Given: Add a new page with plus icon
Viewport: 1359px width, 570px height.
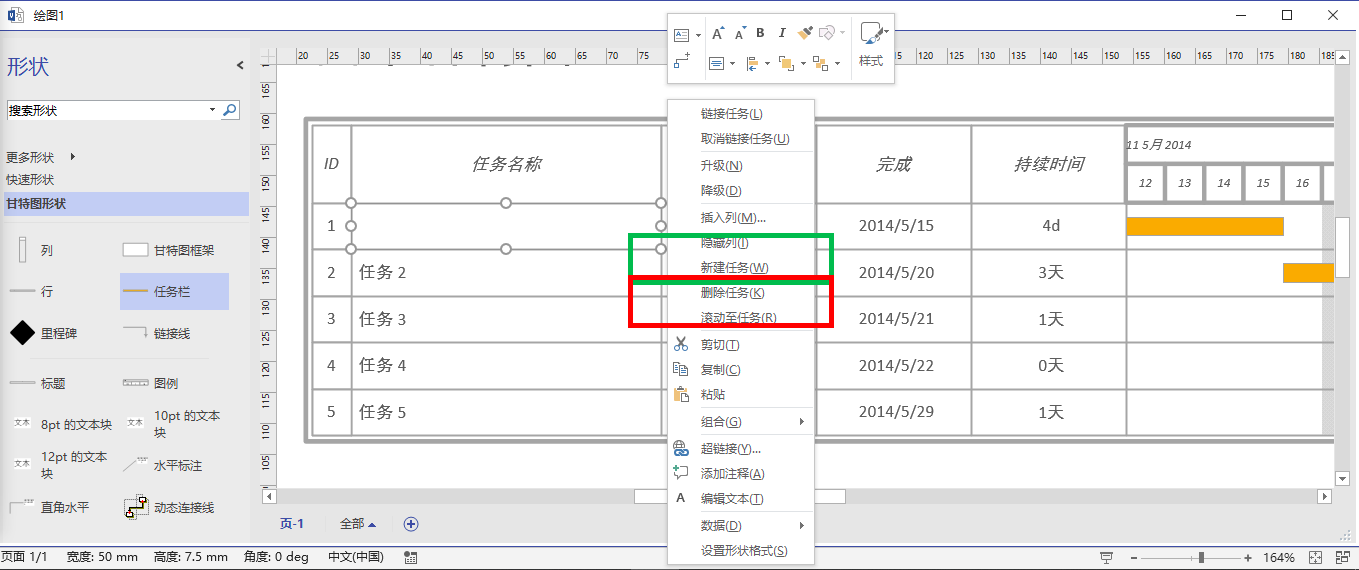Looking at the screenshot, I should (411, 524).
